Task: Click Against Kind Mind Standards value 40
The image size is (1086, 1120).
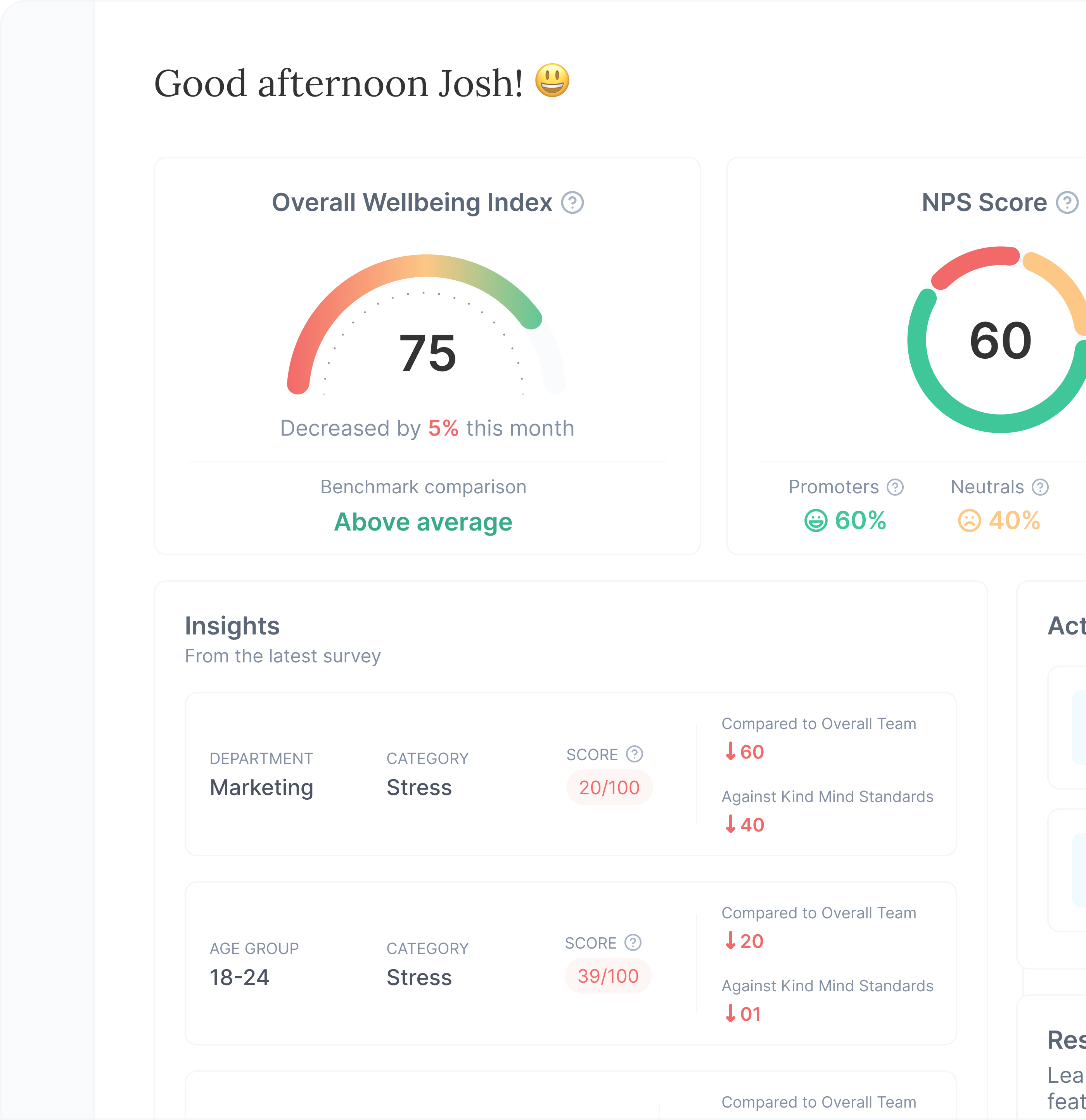Action: pos(752,825)
